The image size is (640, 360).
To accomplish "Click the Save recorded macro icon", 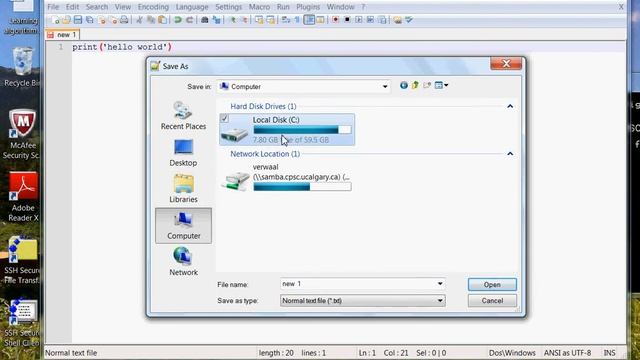I will (x=382, y=20).
